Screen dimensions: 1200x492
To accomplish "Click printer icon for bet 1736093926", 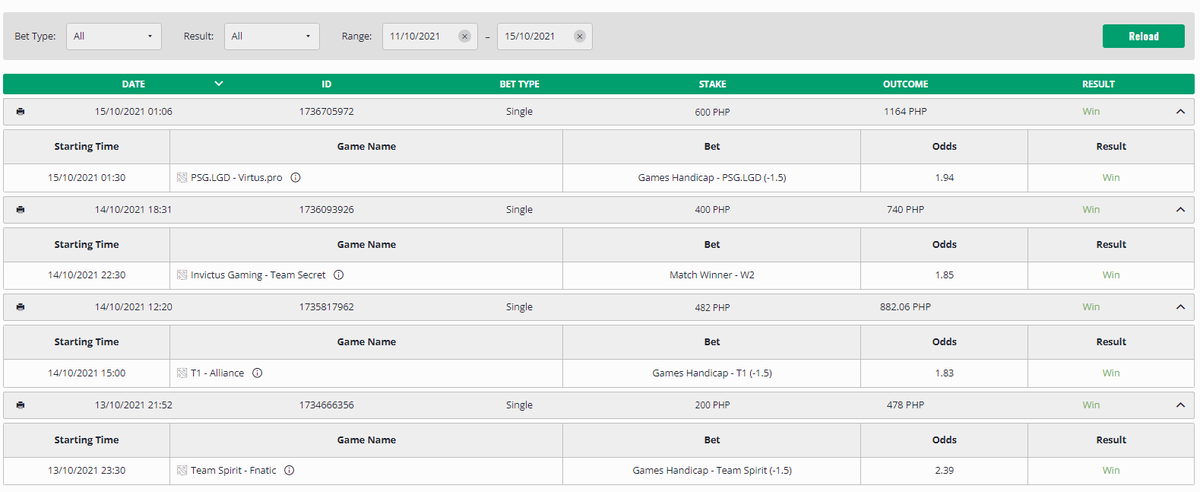I will [x=20, y=210].
